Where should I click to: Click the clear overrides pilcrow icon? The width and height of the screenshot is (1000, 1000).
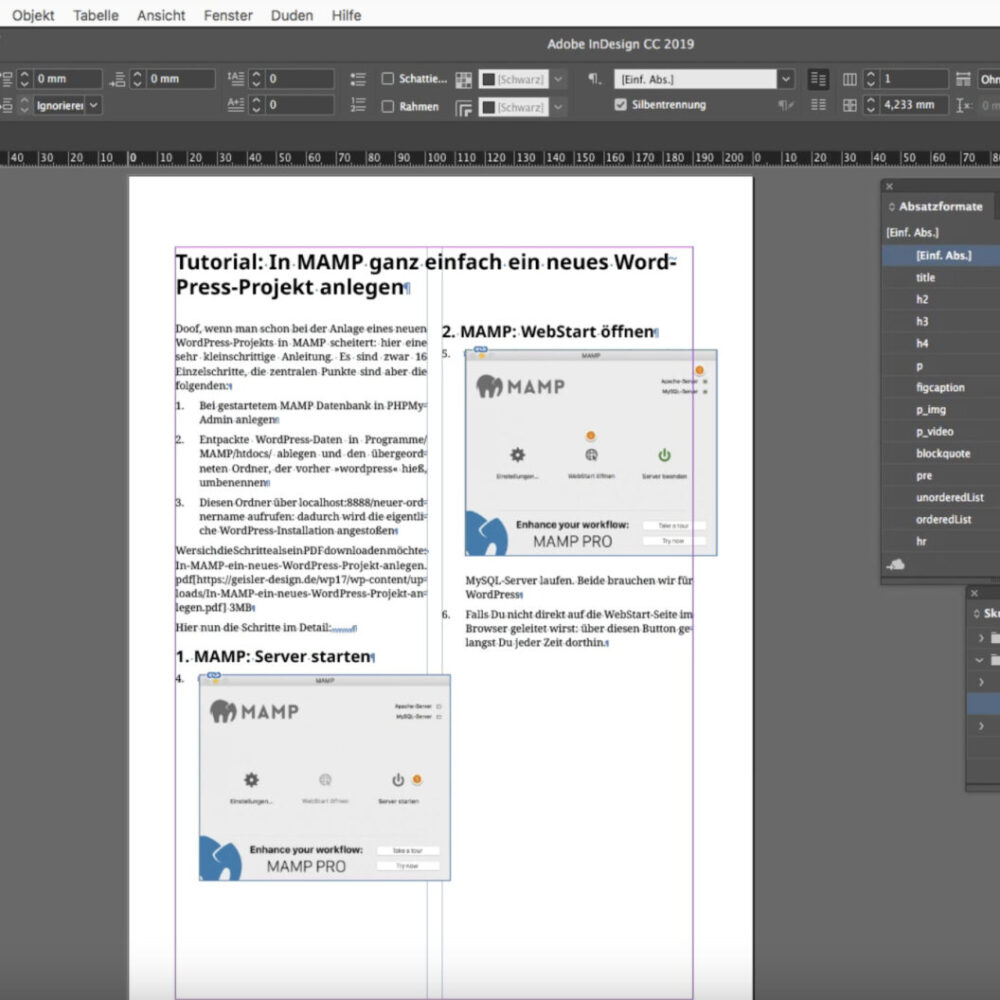click(x=786, y=105)
